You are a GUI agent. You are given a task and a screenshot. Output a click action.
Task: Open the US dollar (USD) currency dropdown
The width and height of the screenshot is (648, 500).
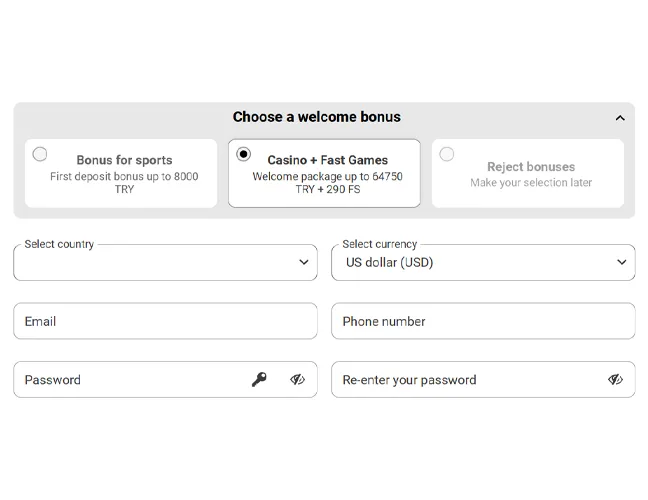(x=470, y=263)
